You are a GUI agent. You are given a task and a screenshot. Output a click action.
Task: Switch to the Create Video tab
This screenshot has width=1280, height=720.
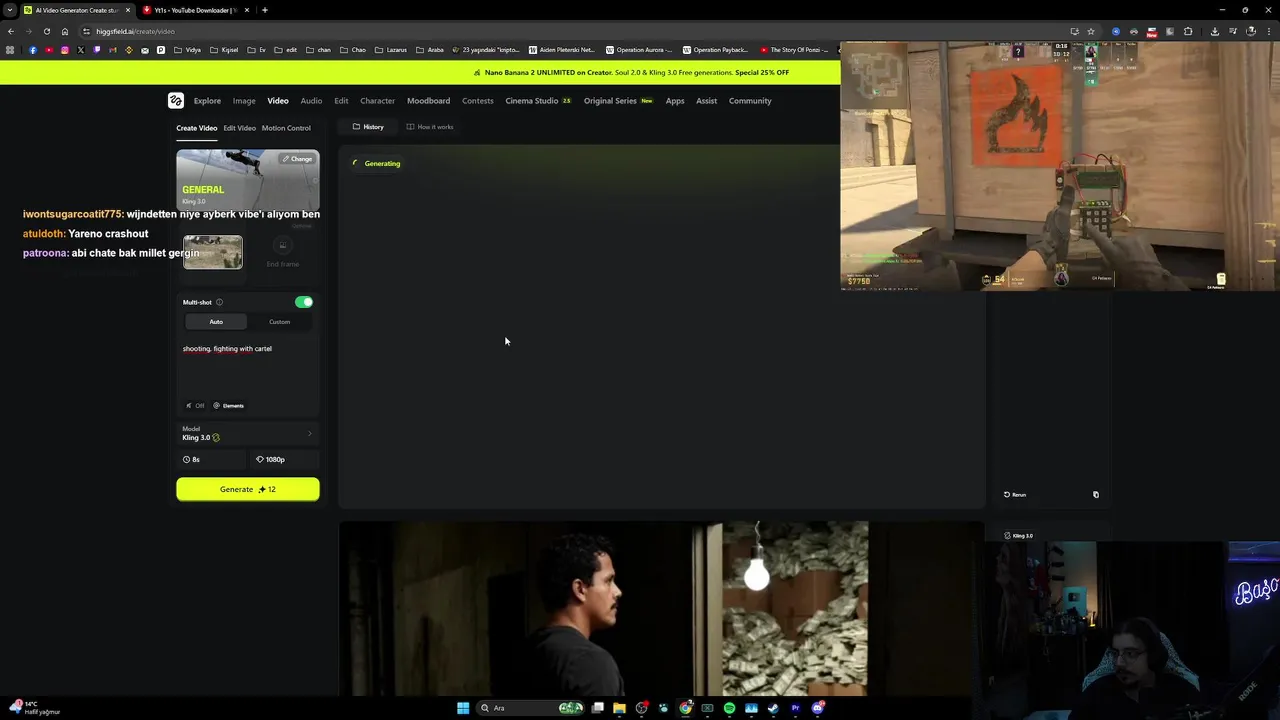pos(197,128)
